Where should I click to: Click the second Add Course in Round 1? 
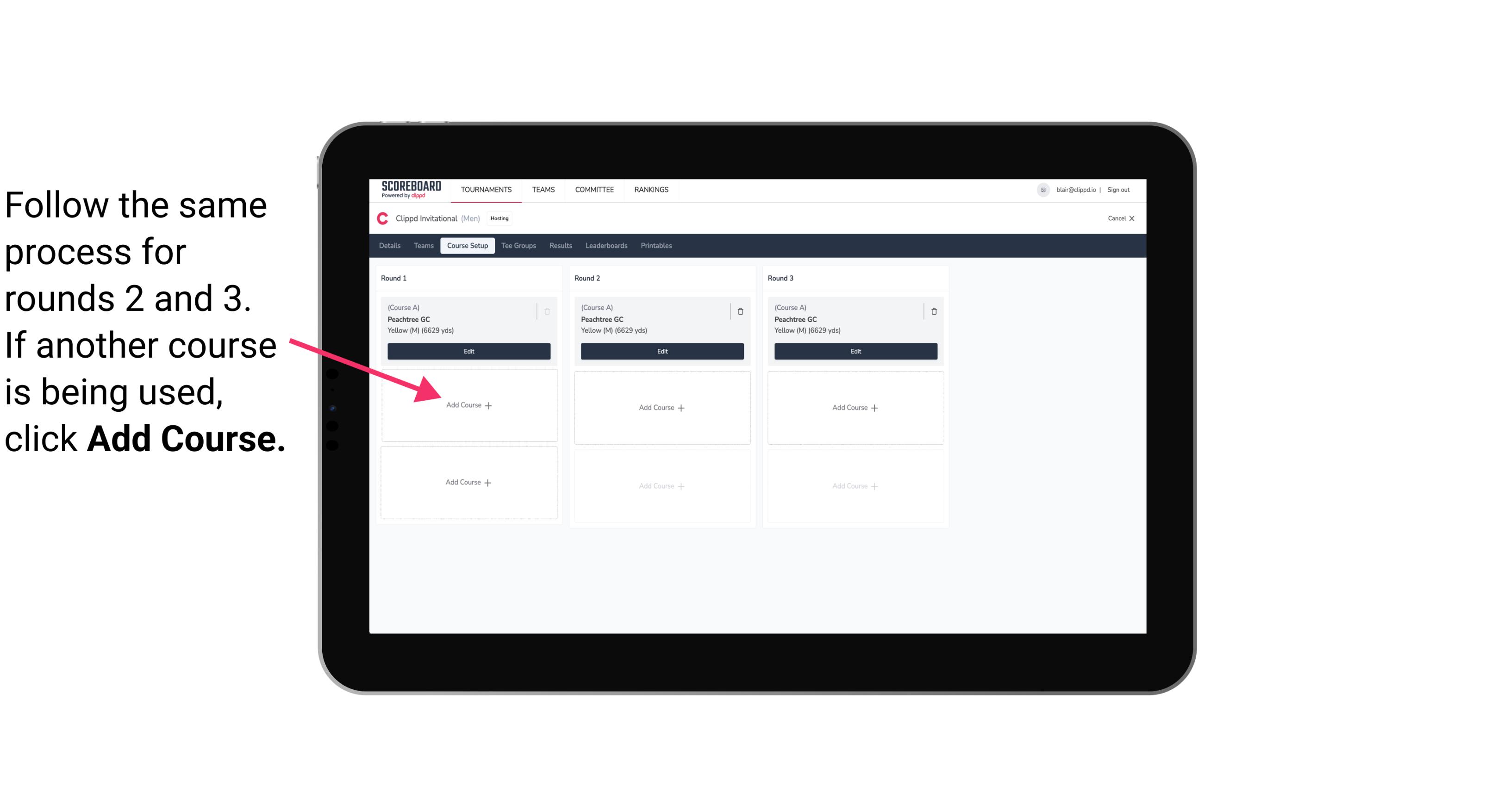(x=469, y=482)
